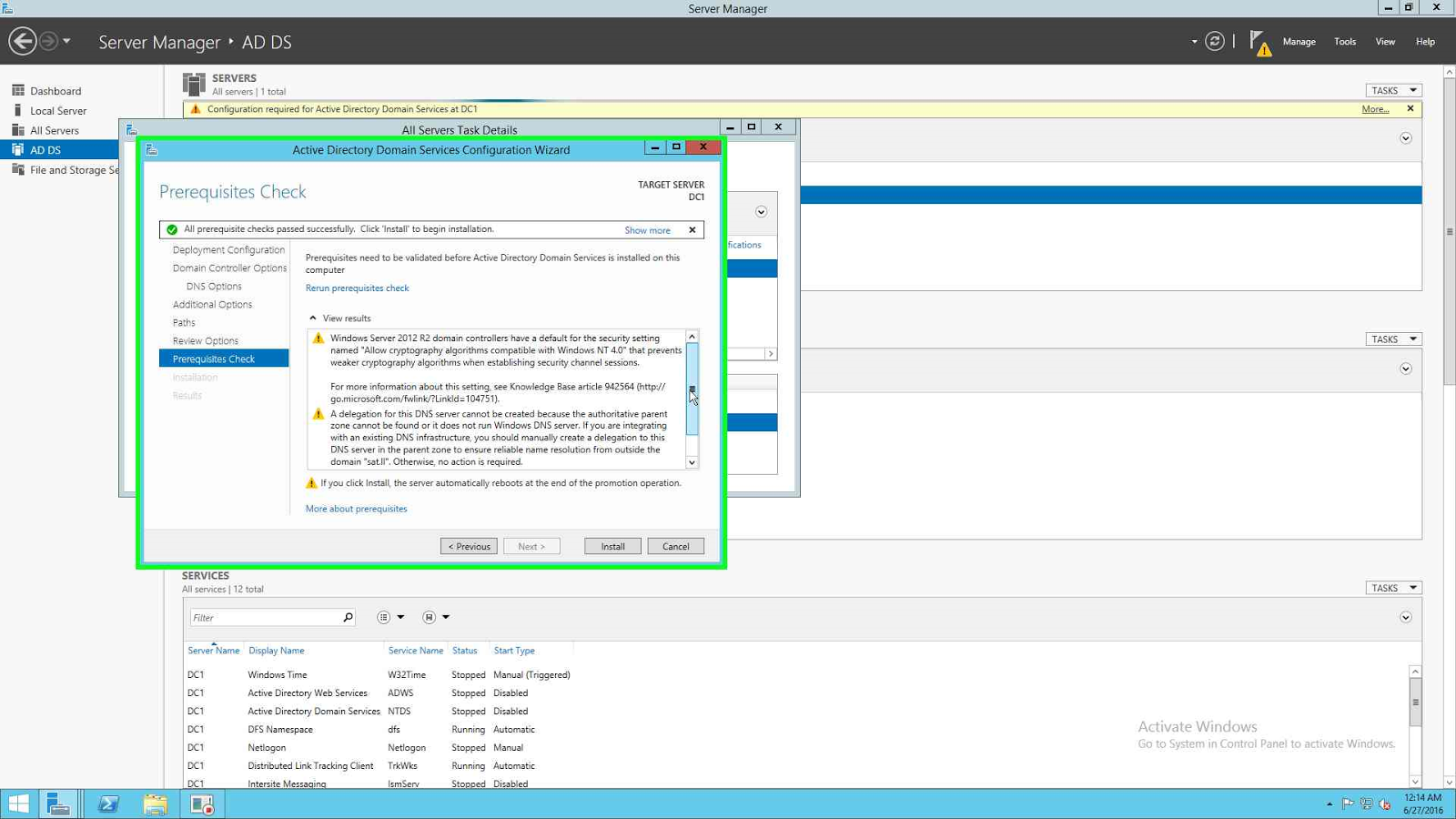Go to Domain Controller Options wizard step
This screenshot has width=1456, height=819.
pos(229,268)
